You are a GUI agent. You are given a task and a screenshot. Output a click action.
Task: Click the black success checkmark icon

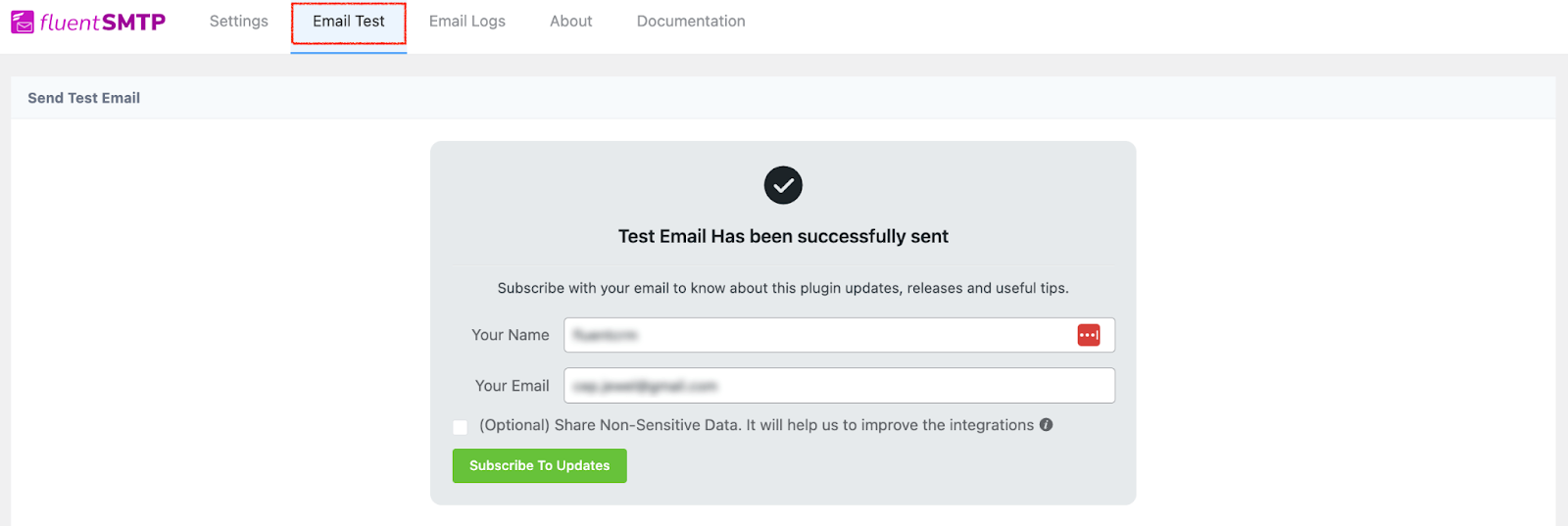coord(783,185)
